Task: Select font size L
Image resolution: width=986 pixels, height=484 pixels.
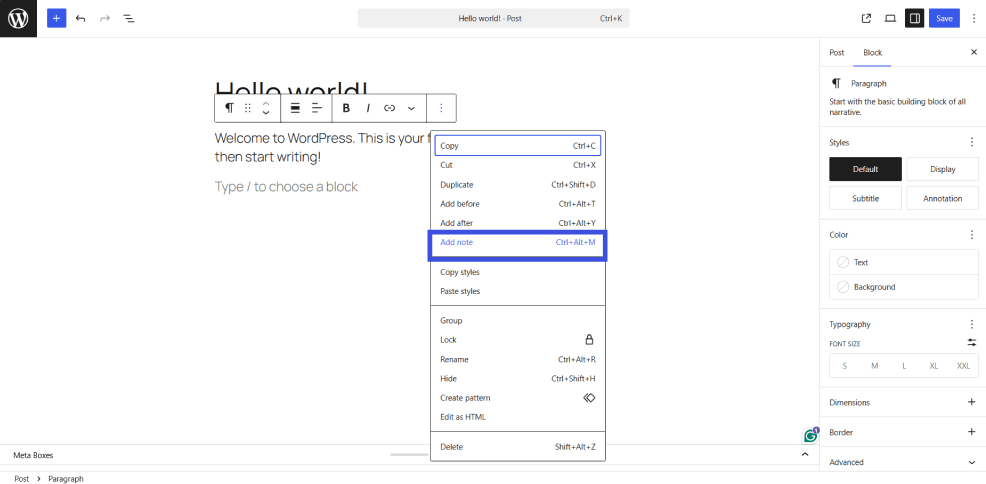Action: coord(904,366)
